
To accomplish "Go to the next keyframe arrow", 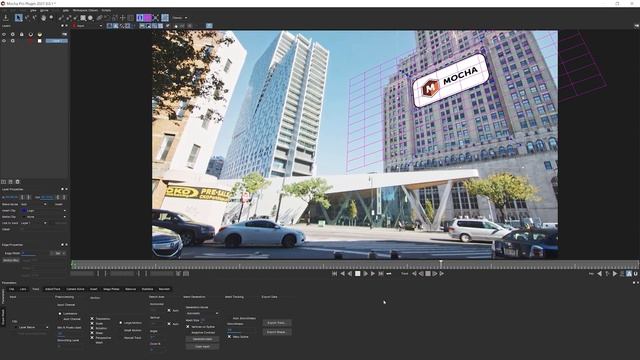I will coord(615,273).
